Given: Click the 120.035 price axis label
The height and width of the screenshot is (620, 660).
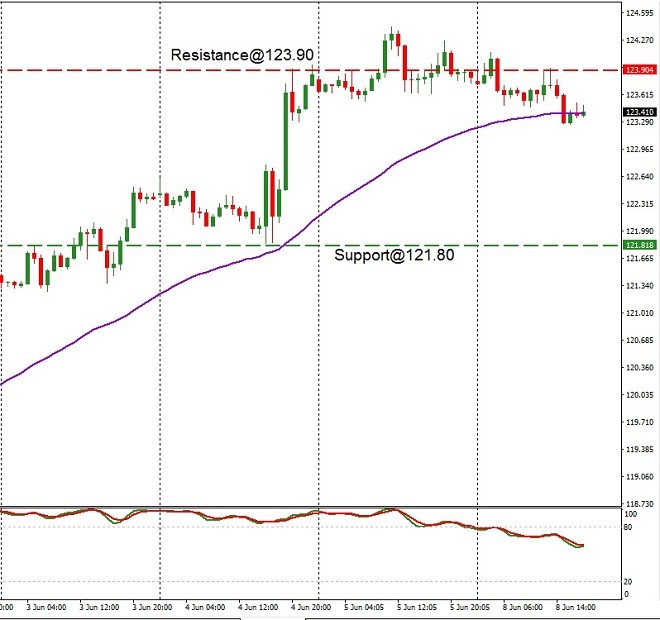Looking at the screenshot, I should click(x=640, y=395).
